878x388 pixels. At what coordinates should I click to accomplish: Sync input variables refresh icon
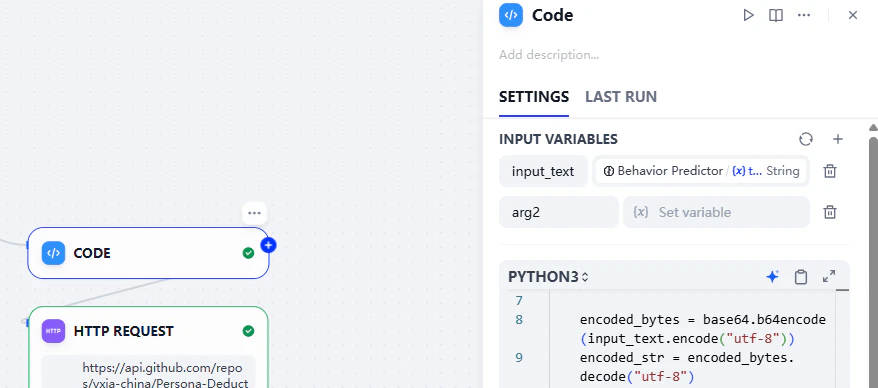point(806,139)
